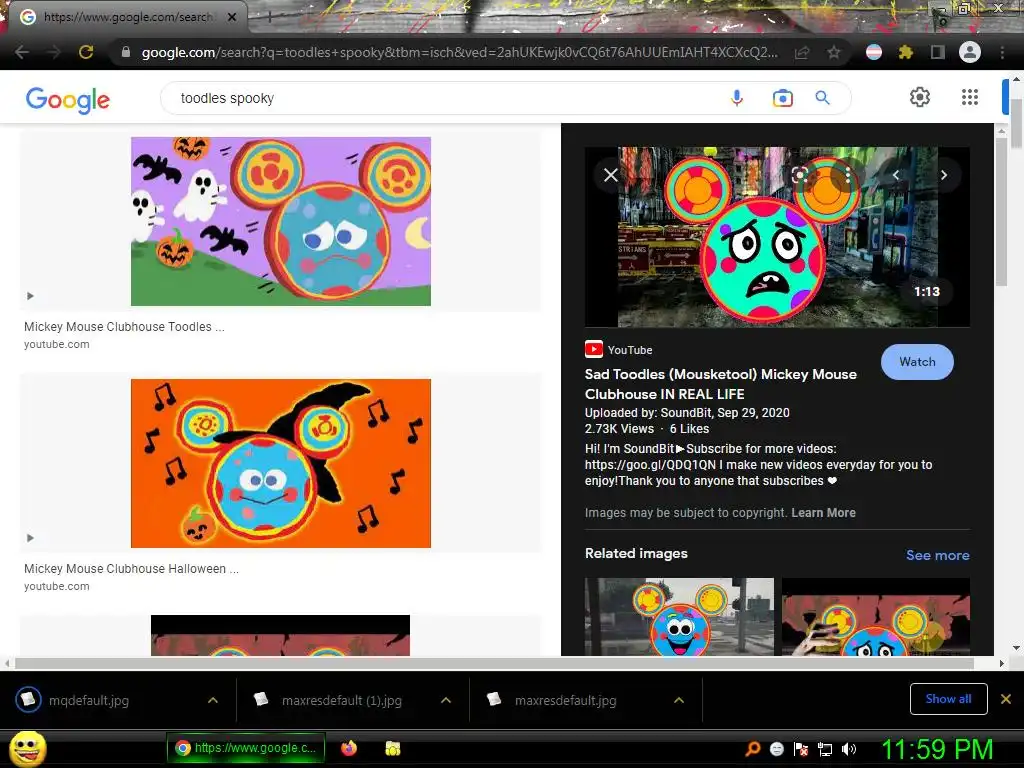Click Mickey Mouse Clubhouse Toodles caption
Image resolution: width=1024 pixels, height=768 pixels.
[x=124, y=327]
